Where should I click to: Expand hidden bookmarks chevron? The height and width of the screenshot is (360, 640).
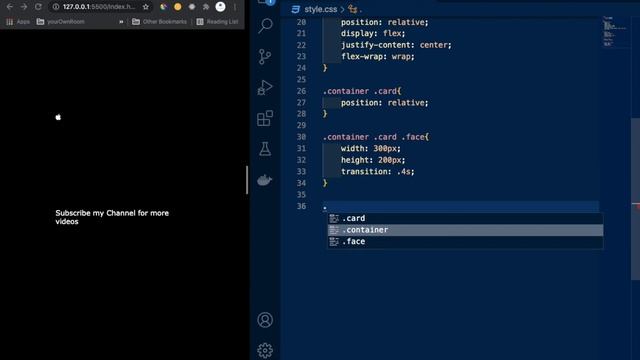[121, 22]
